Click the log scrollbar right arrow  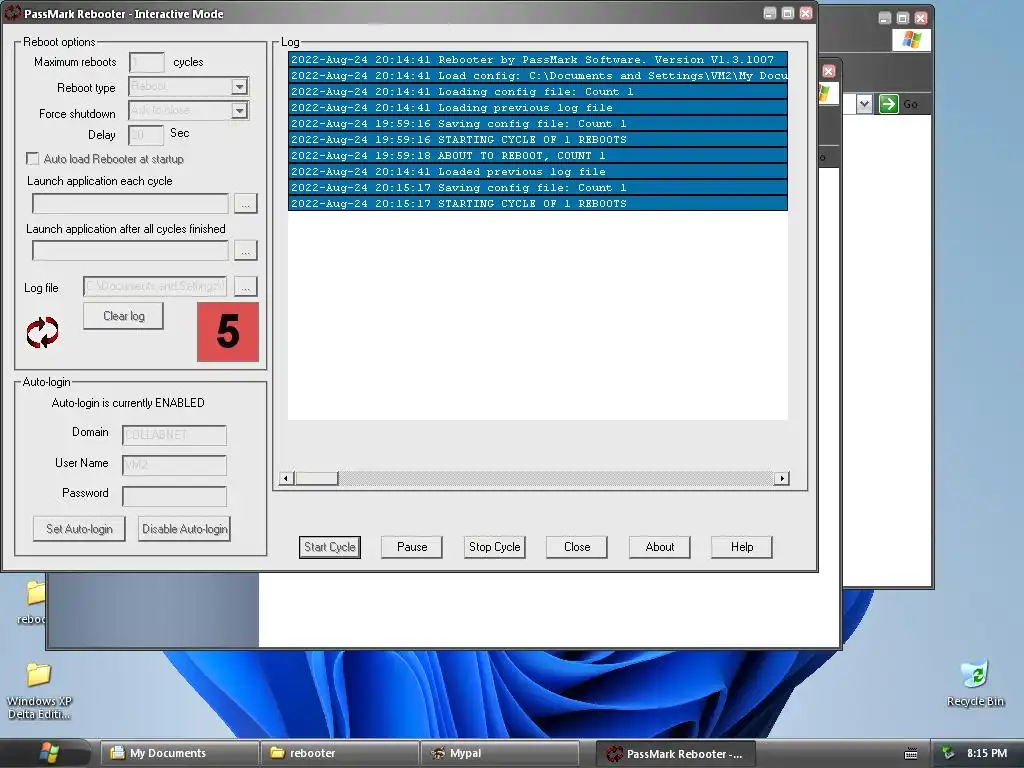781,479
